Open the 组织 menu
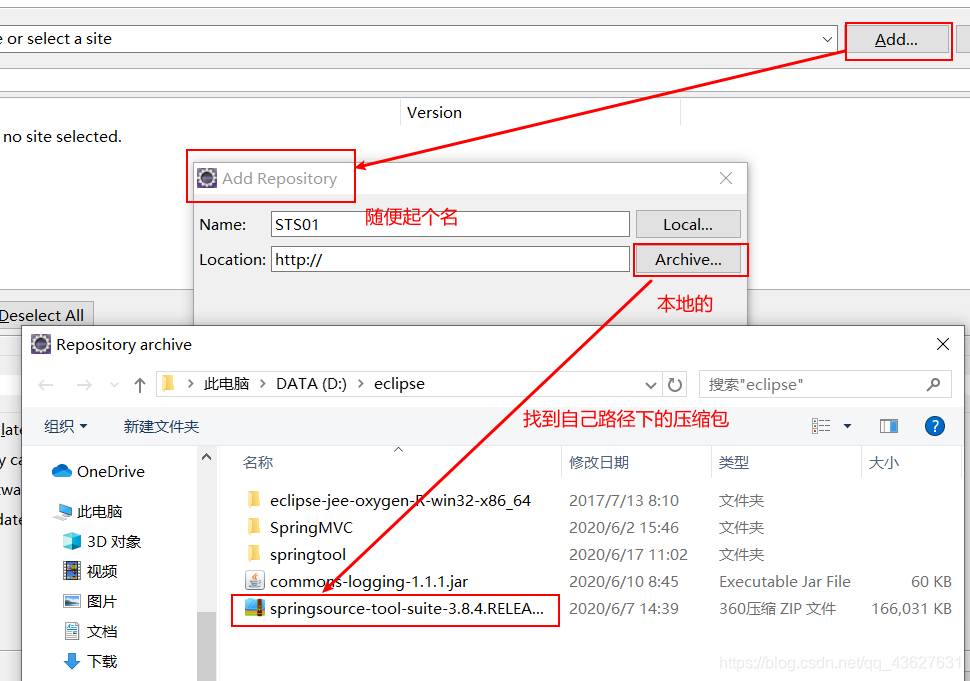This screenshot has width=970, height=681. [x=66, y=426]
